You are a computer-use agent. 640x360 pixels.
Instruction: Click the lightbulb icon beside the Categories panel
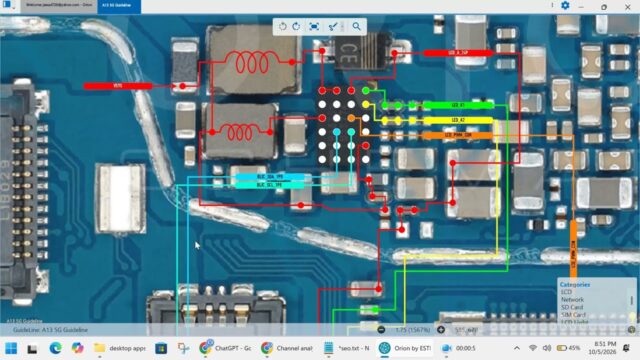(x=632, y=317)
